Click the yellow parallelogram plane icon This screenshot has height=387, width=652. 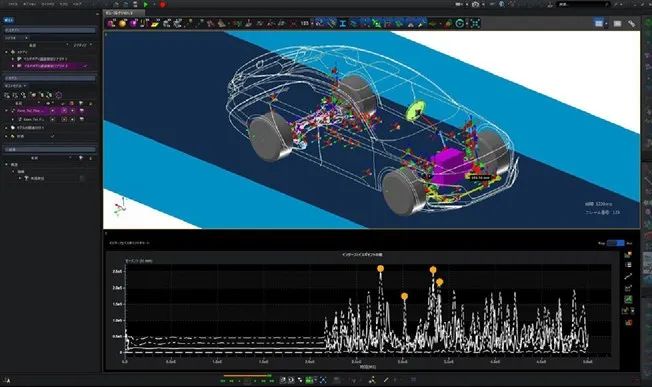155,24
